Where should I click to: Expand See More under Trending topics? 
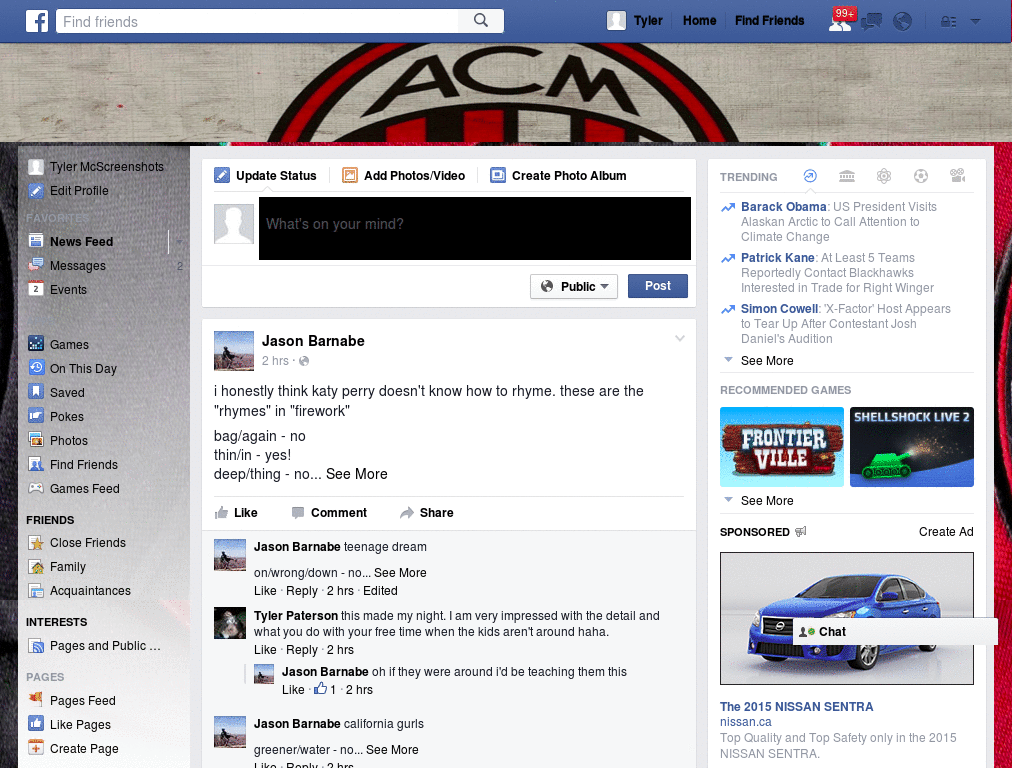tap(767, 360)
